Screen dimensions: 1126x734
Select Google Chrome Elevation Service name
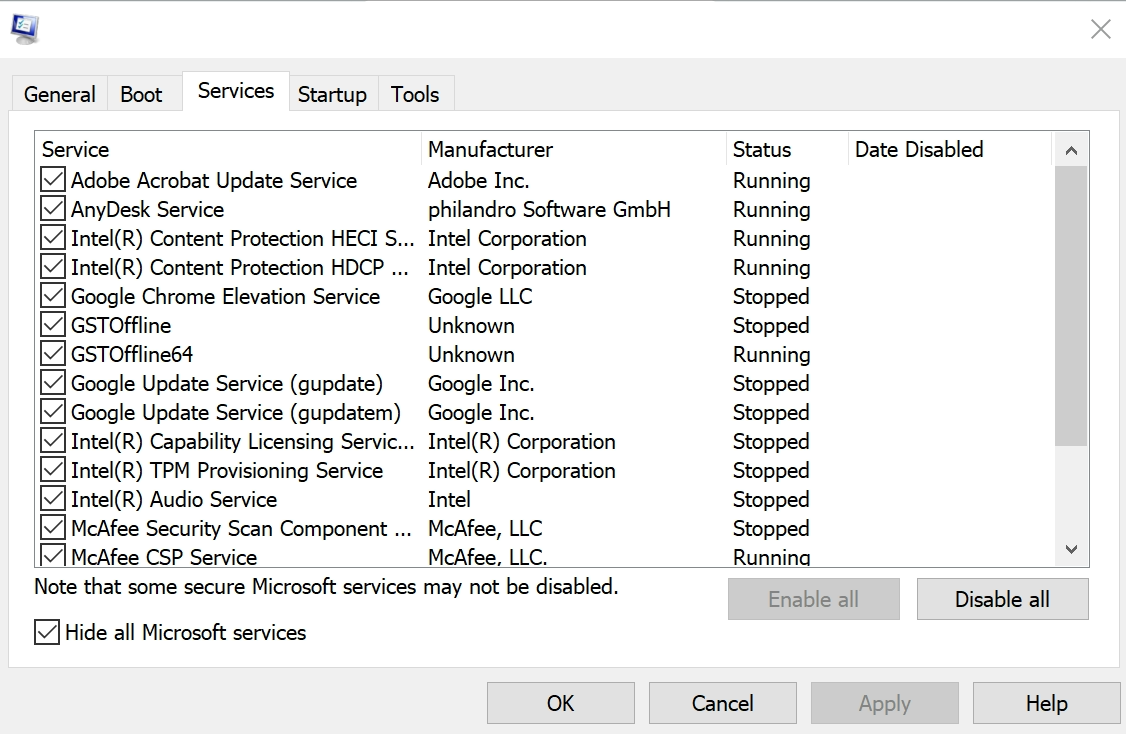click(x=225, y=296)
